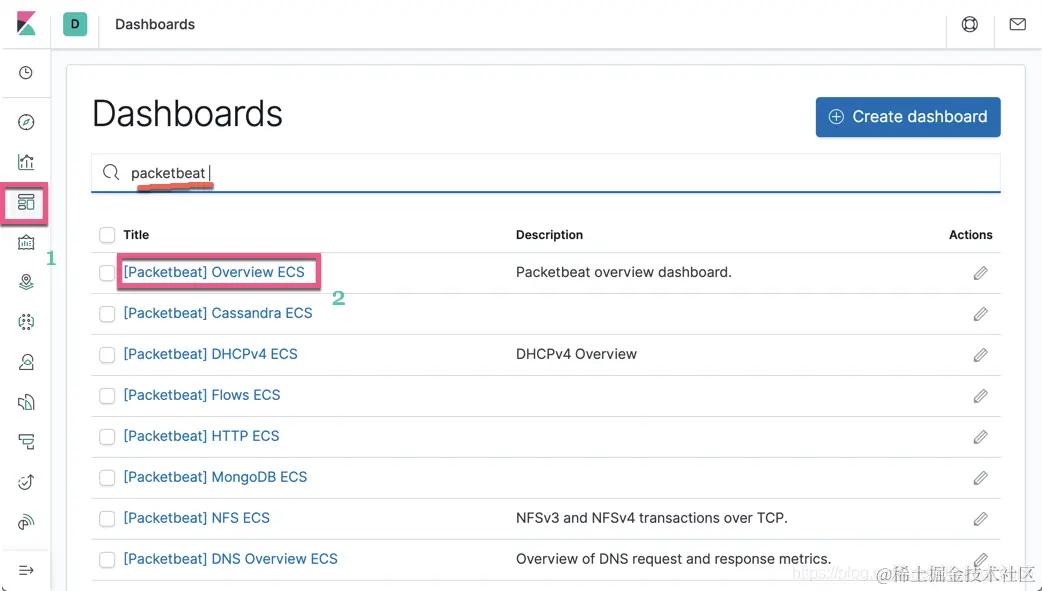Click the Dashboards breadcrumb in header
This screenshot has height=591, width=1042.
click(155, 24)
